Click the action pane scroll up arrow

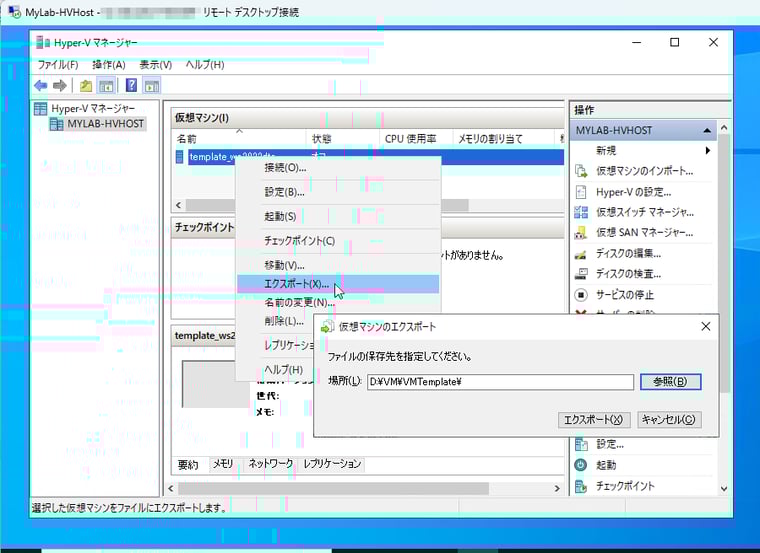724,128
